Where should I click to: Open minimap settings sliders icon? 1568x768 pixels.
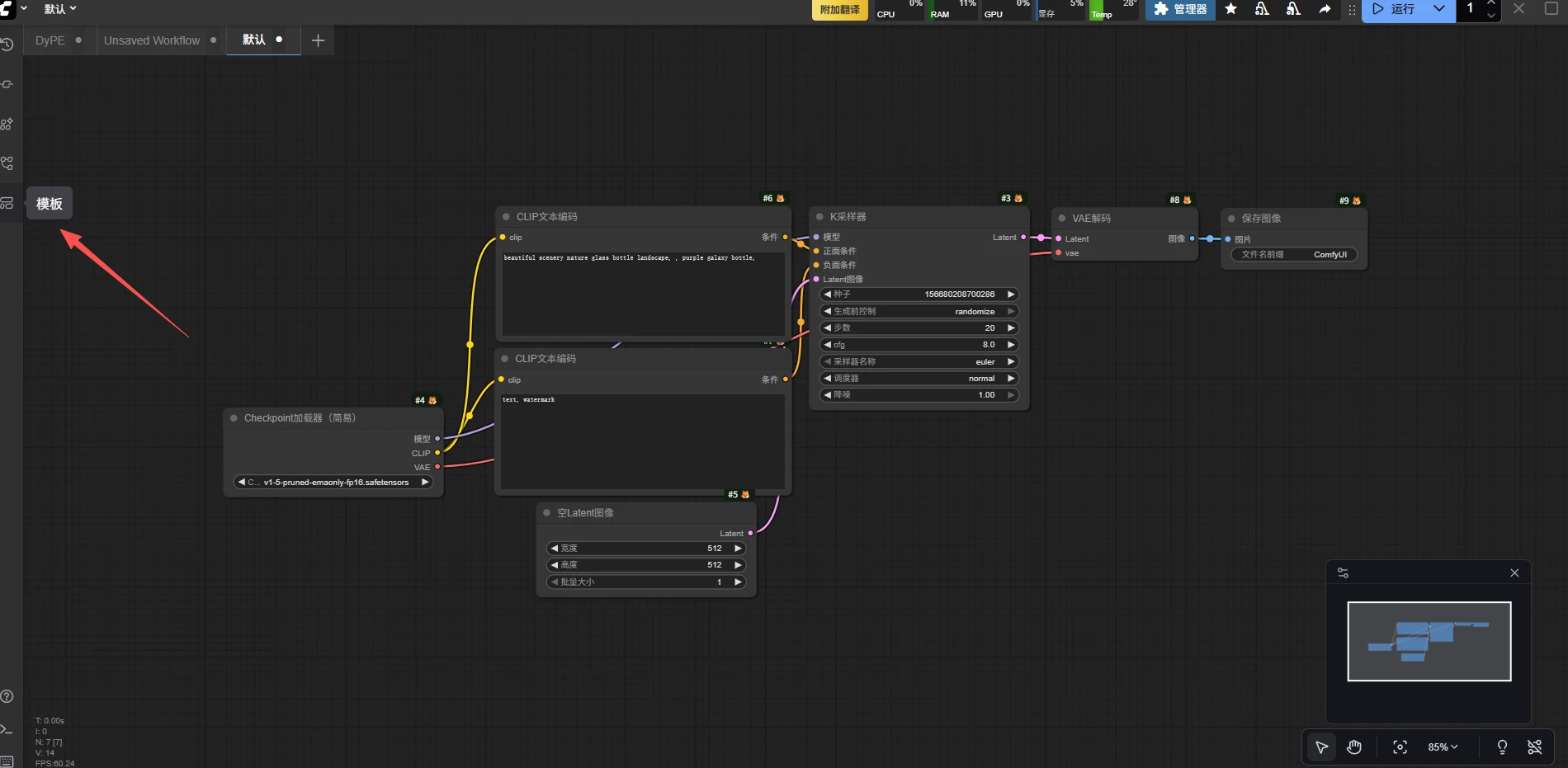coord(1343,572)
